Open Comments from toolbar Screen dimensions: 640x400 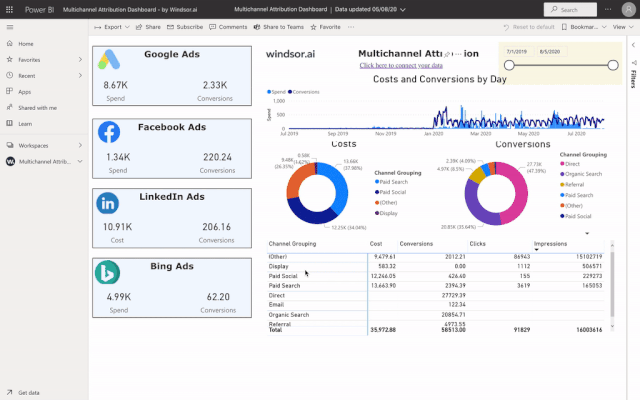[228, 27]
